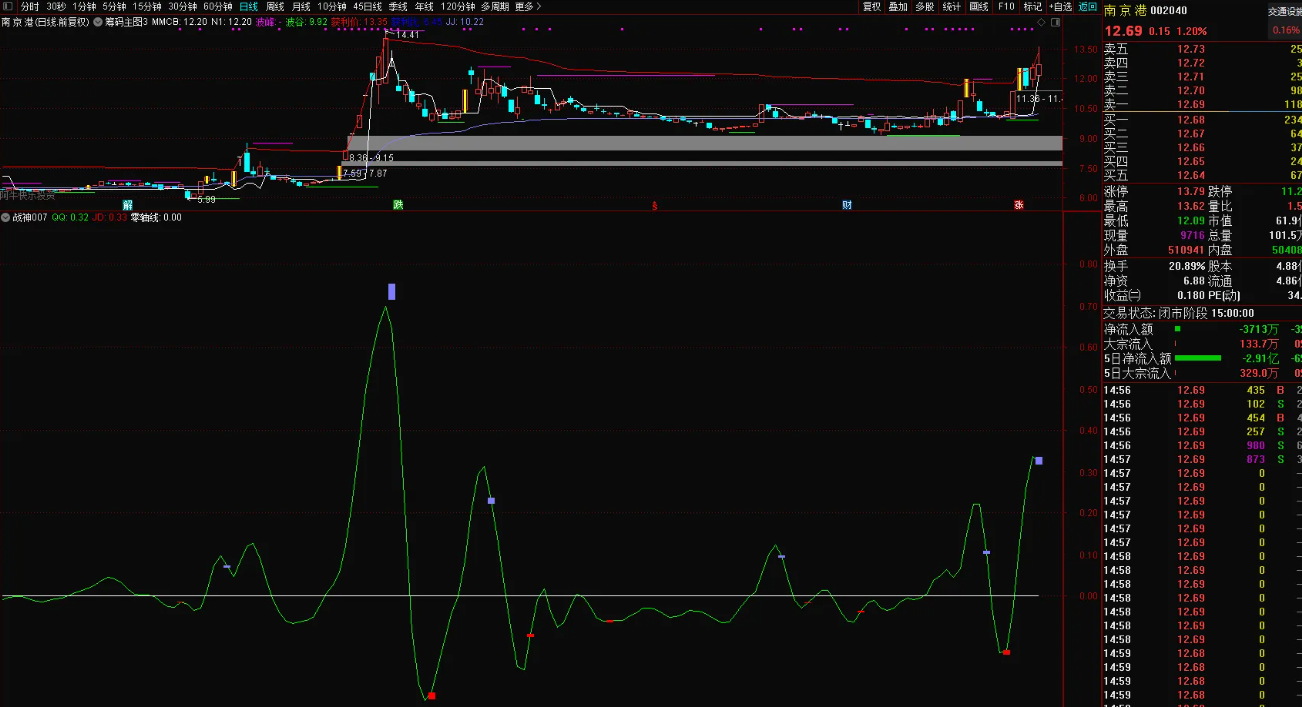Click the green 跌 event marker
Image resolution: width=1302 pixels, height=707 pixels.
click(397, 205)
